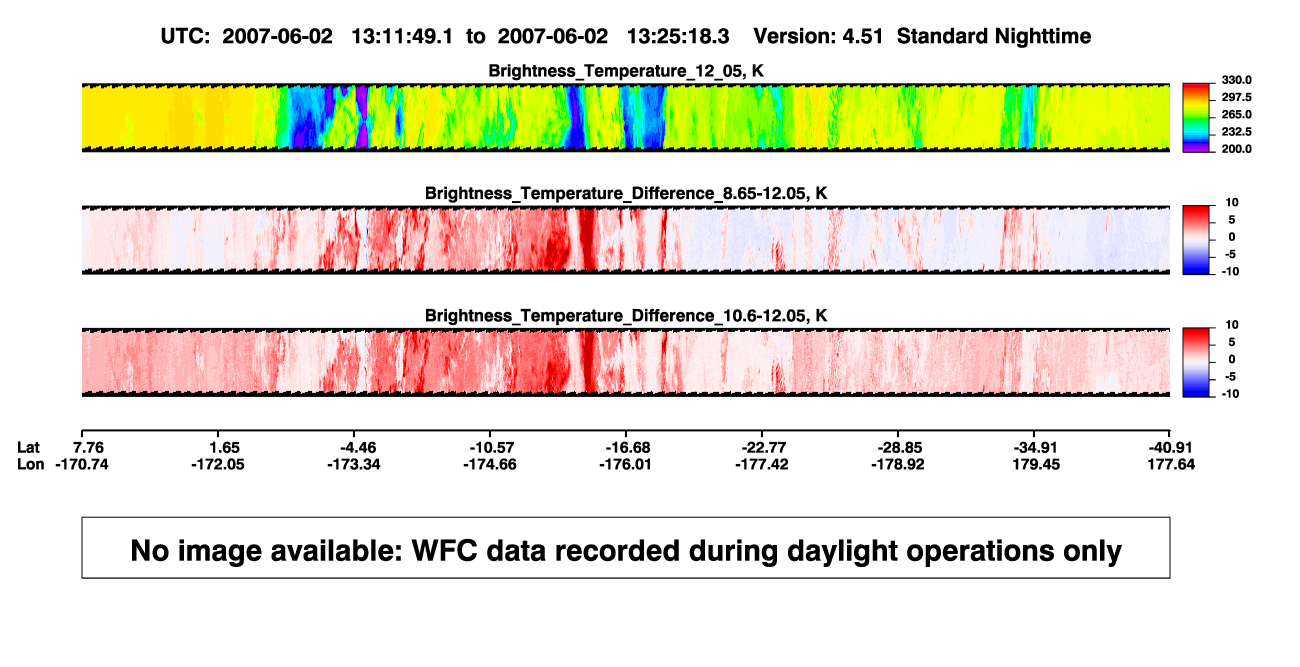
Task: Click longitude value -177.42
Action: [x=761, y=464]
